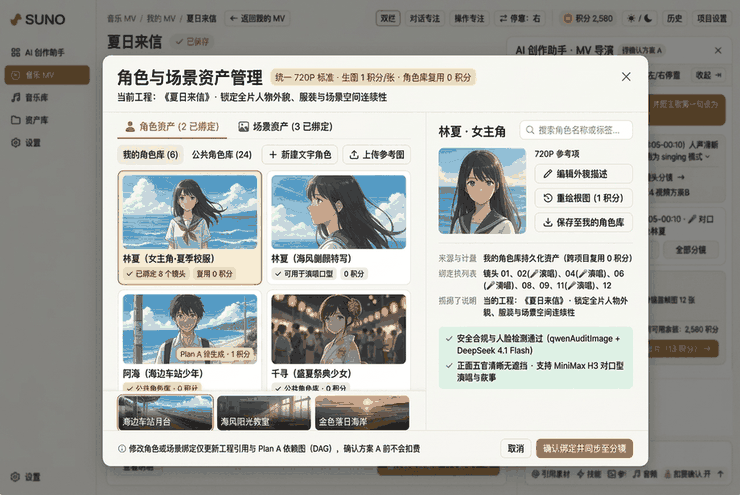This screenshot has height=495, width=740.
Task: Click the 我的 MV breadcrumb link
Action: (x=161, y=18)
